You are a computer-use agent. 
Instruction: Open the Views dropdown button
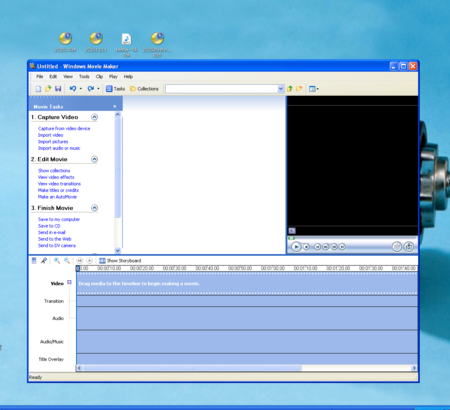(313, 89)
